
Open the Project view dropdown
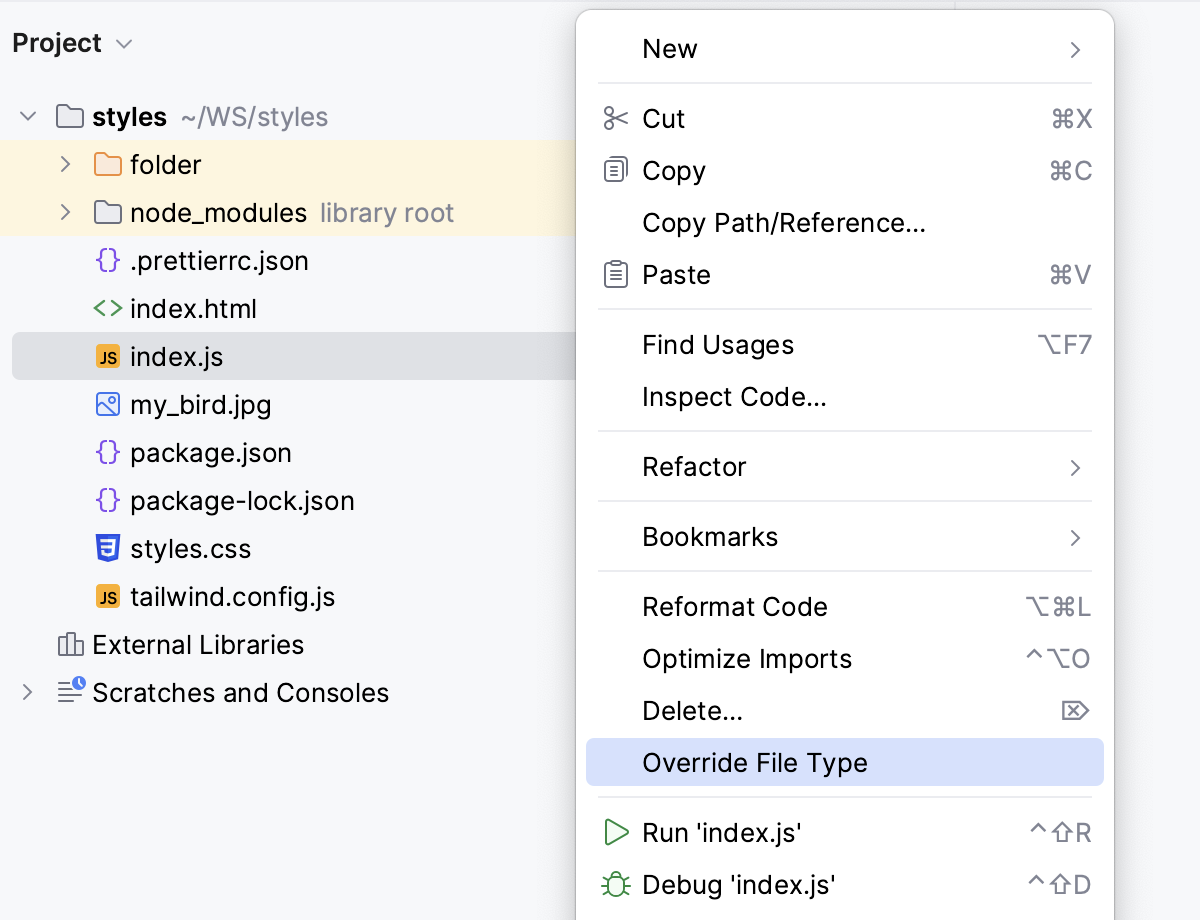[x=122, y=43]
